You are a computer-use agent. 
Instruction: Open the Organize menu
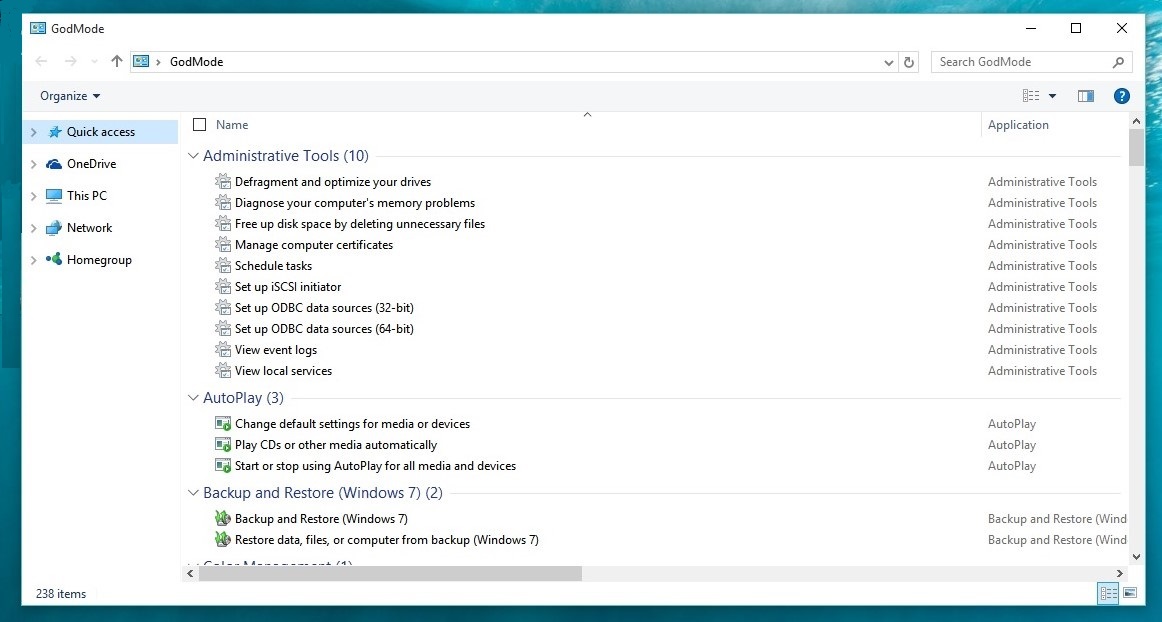pyautogui.click(x=70, y=96)
